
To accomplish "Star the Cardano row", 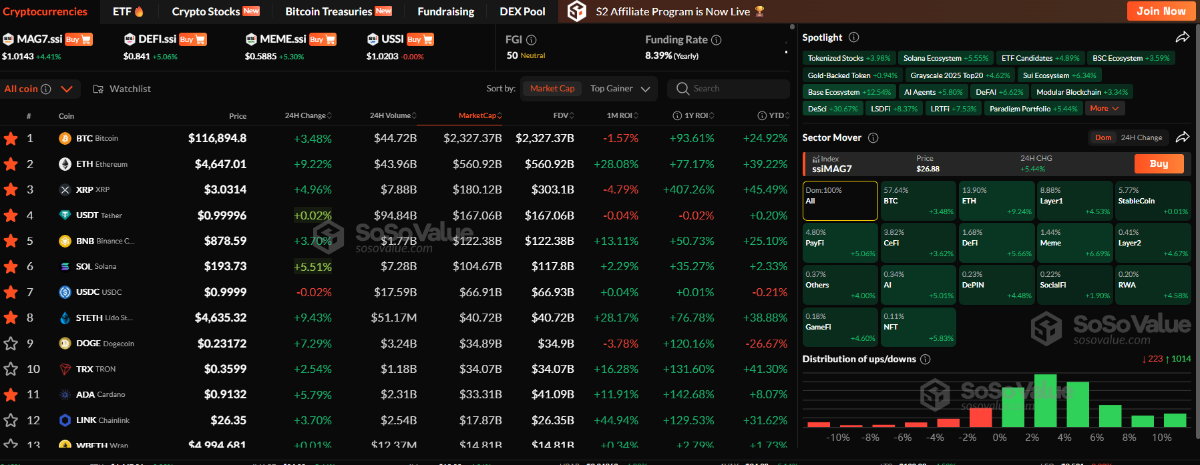I will point(11,394).
